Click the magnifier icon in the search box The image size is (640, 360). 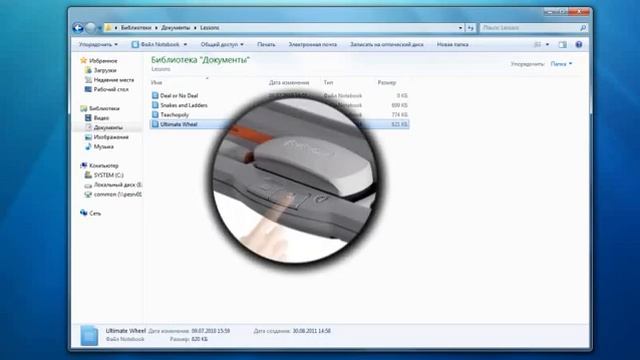click(x=583, y=28)
